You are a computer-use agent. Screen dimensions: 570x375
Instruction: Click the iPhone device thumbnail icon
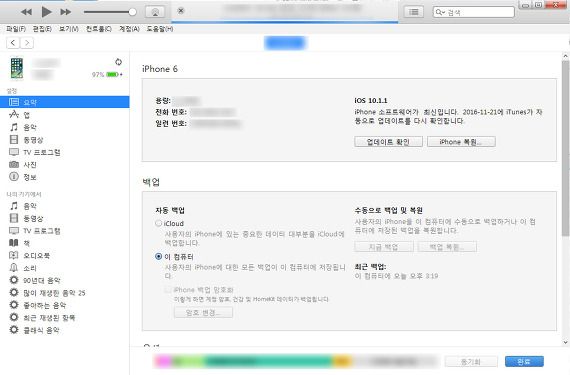17,68
